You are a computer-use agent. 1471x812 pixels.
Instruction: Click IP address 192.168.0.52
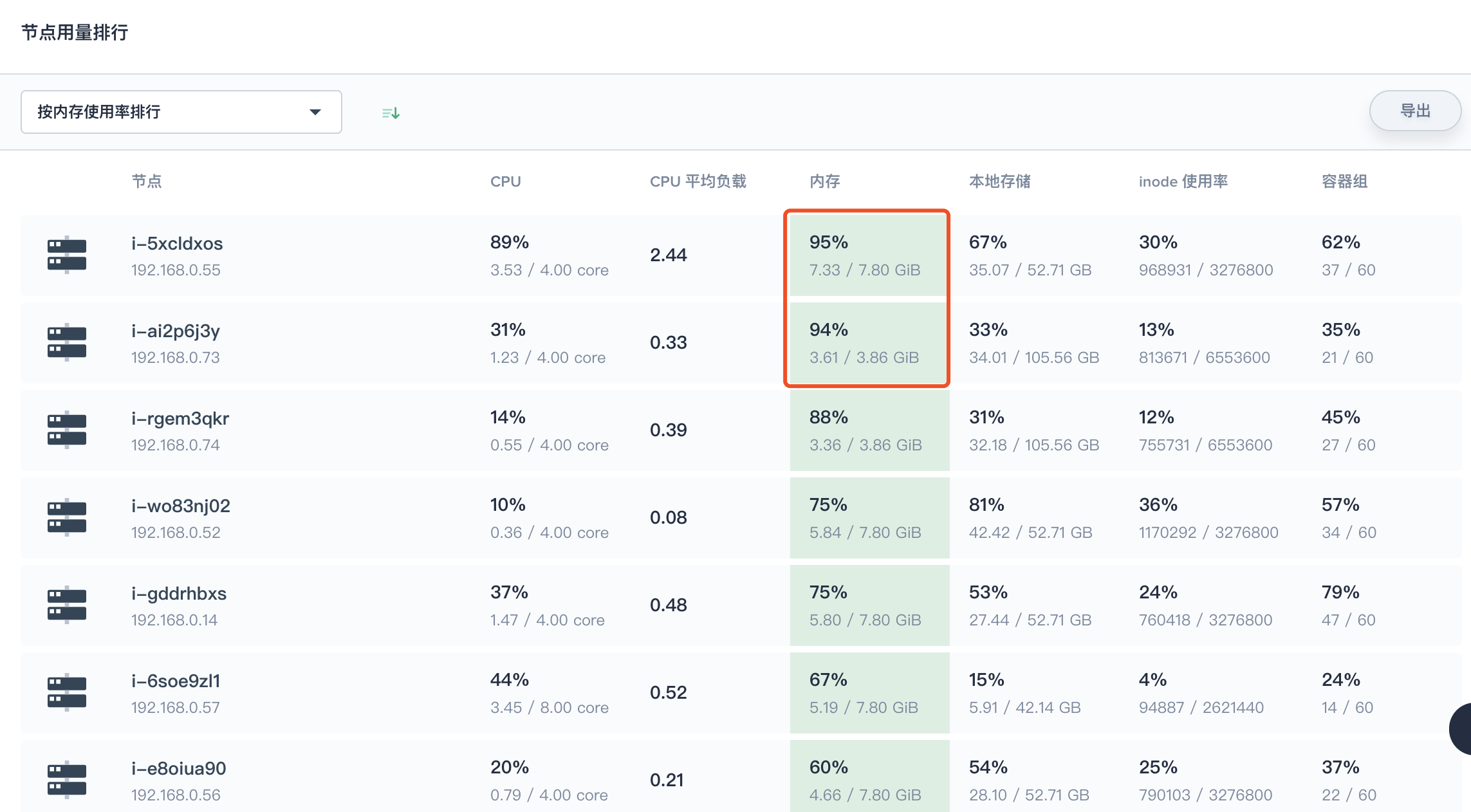point(176,533)
